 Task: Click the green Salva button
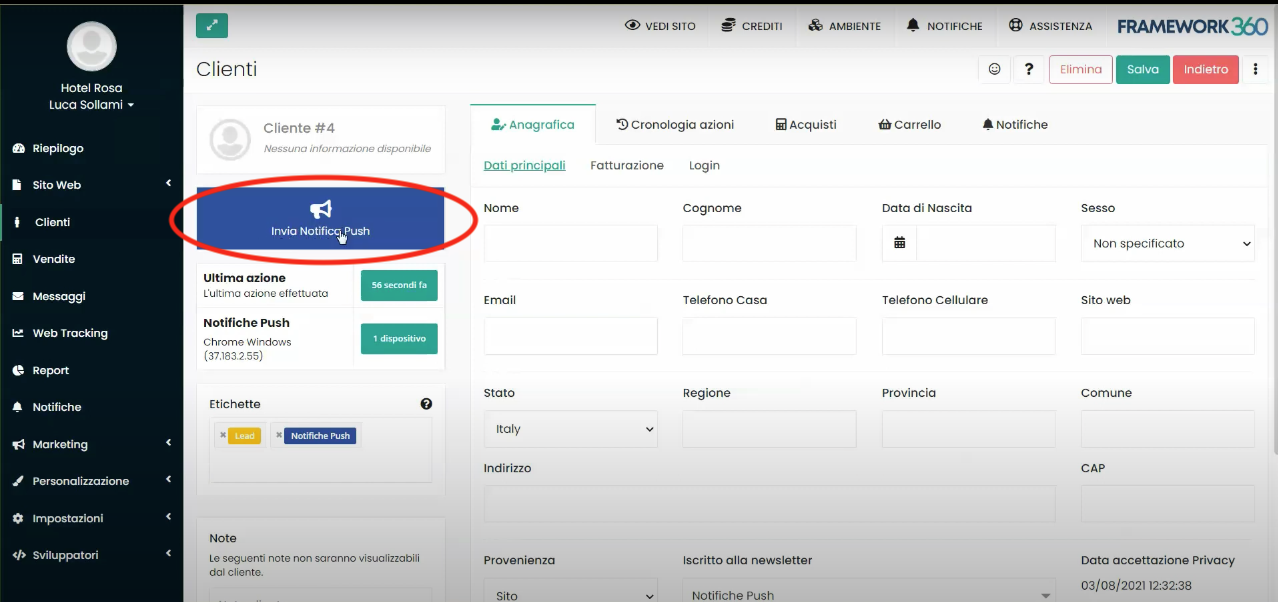coord(1142,69)
